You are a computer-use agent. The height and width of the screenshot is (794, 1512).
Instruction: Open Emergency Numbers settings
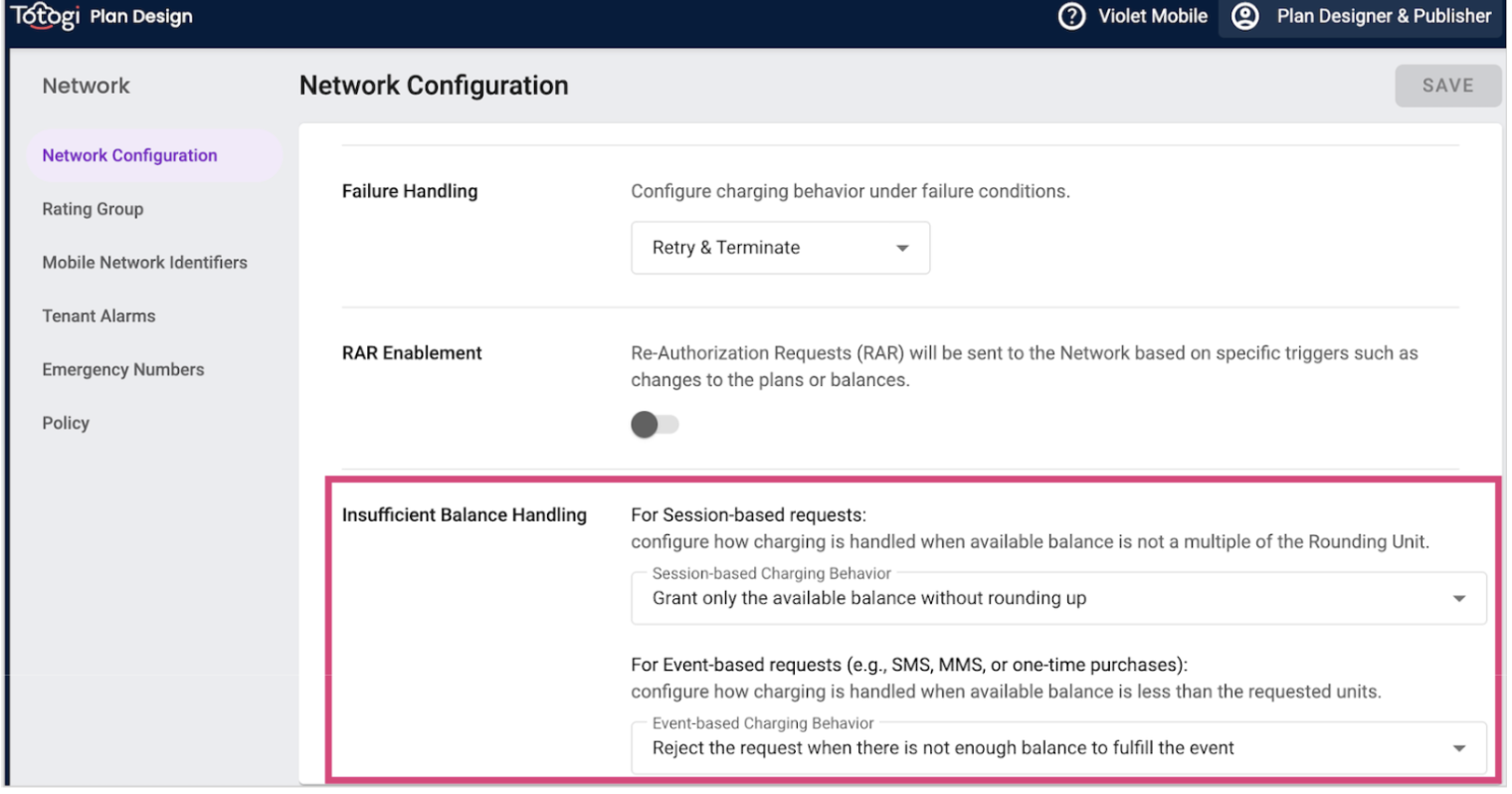122,370
